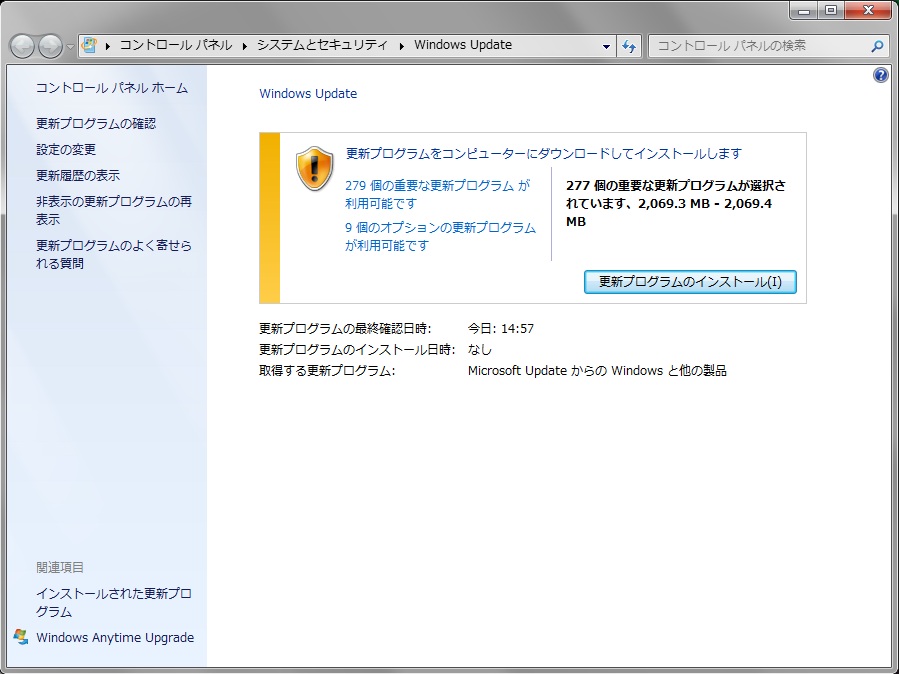Click the Windows Anytime Upgrade flag icon
899x674 pixels.
coord(21,637)
